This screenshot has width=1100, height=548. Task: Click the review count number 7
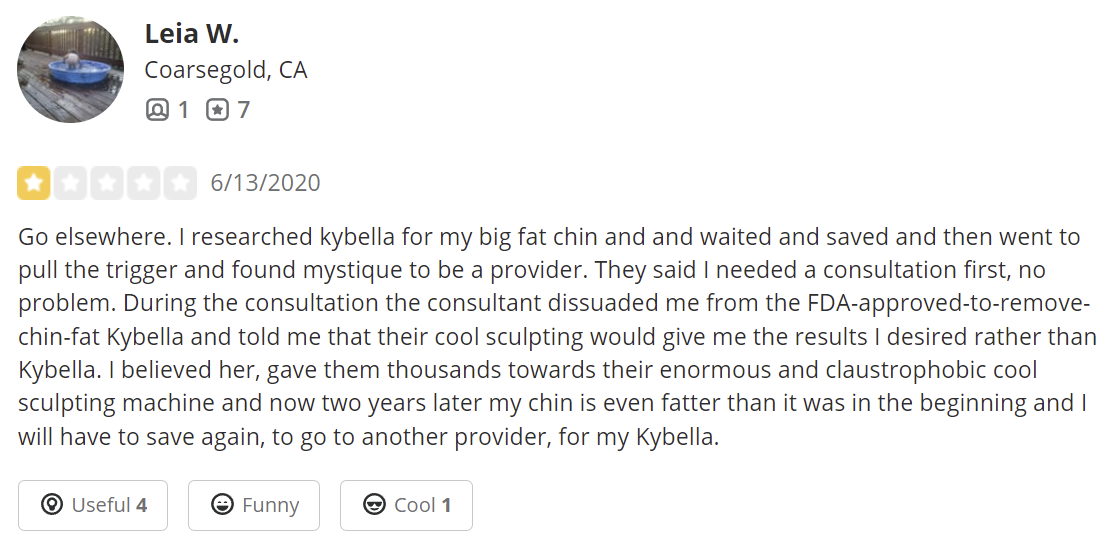(243, 110)
